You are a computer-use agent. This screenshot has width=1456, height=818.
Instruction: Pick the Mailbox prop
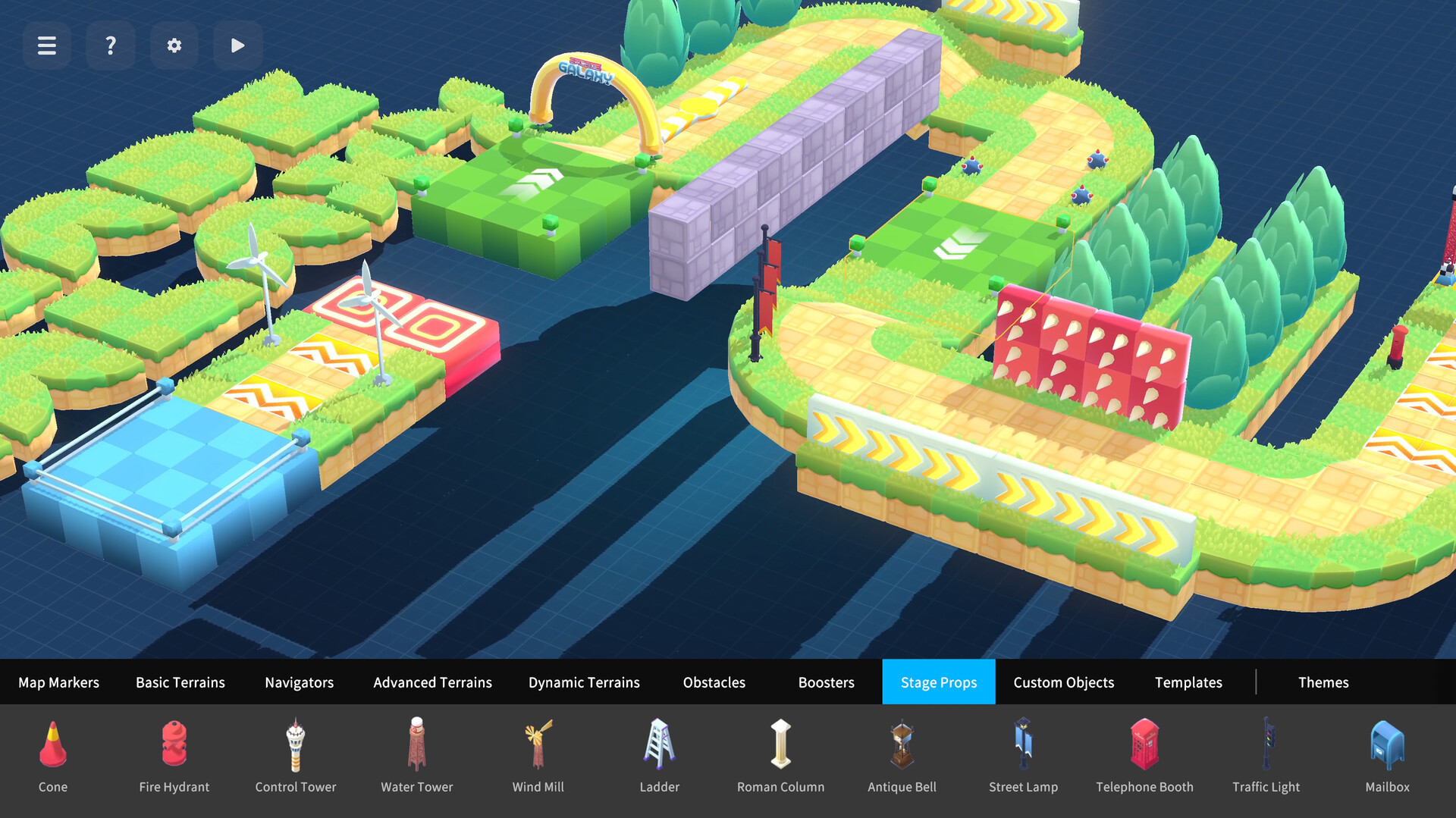click(x=1388, y=755)
